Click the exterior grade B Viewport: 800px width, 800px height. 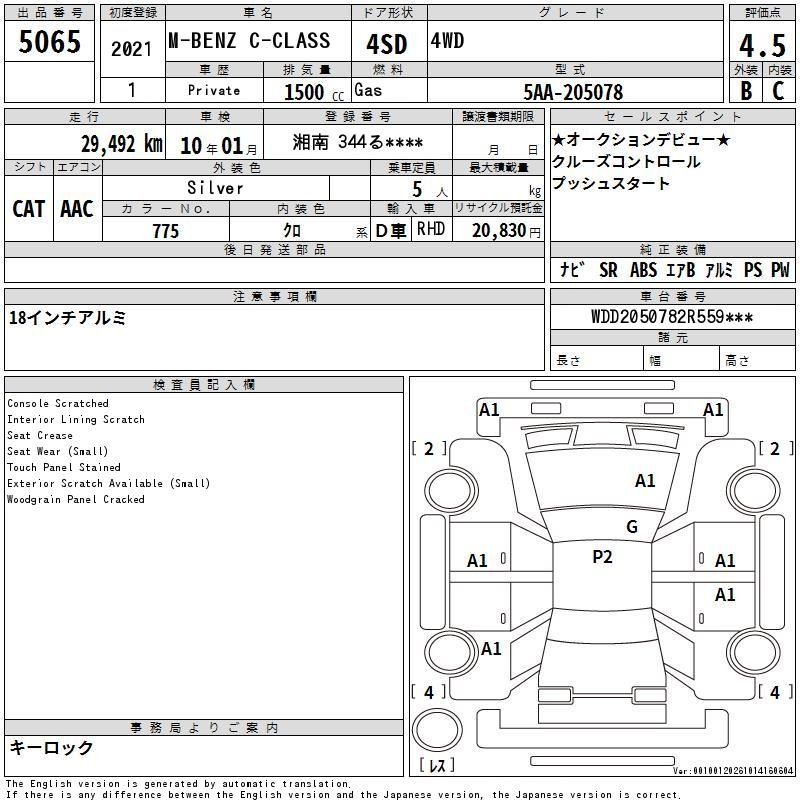click(x=746, y=91)
